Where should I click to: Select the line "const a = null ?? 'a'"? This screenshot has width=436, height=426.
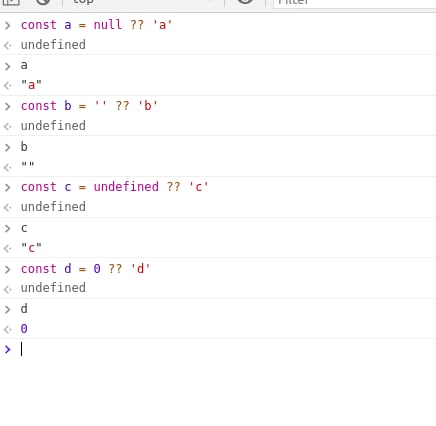(96, 25)
